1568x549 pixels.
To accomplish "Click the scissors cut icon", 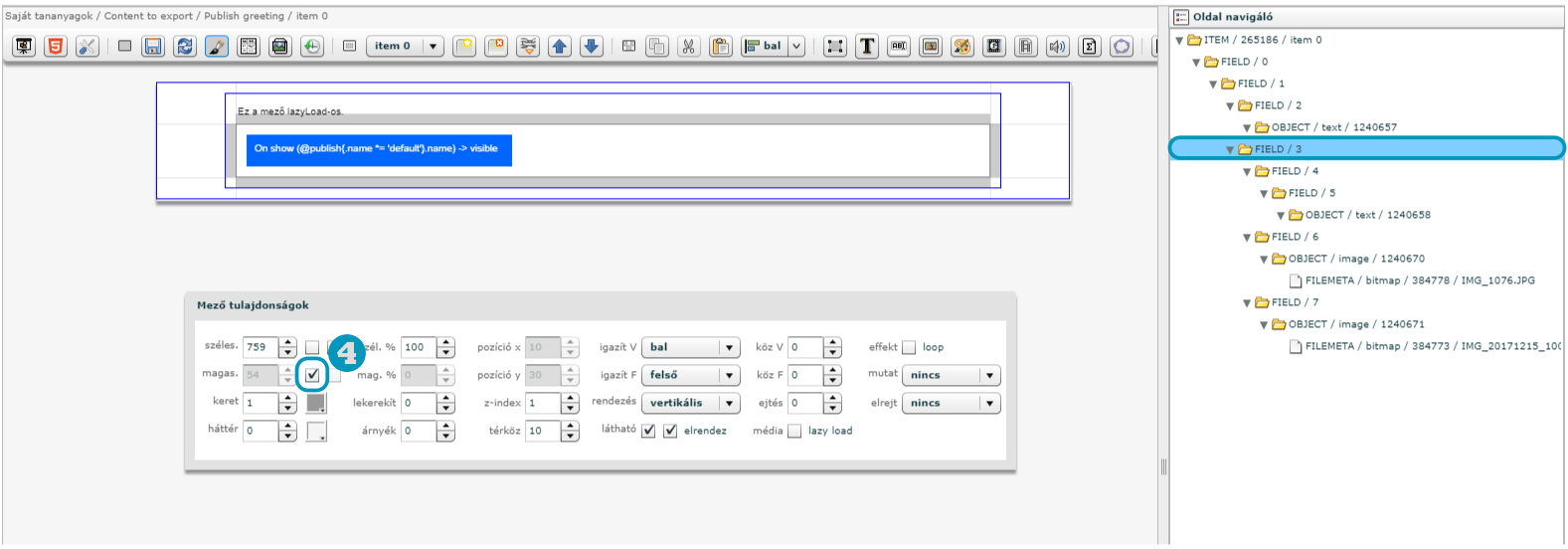I will [687, 46].
